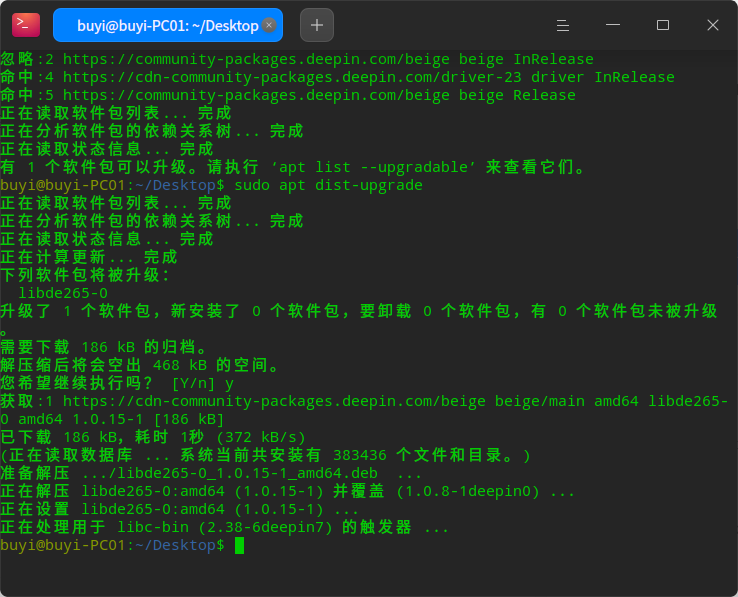
Task: Click the 'apt list --upgradable' text
Action: [373, 167]
